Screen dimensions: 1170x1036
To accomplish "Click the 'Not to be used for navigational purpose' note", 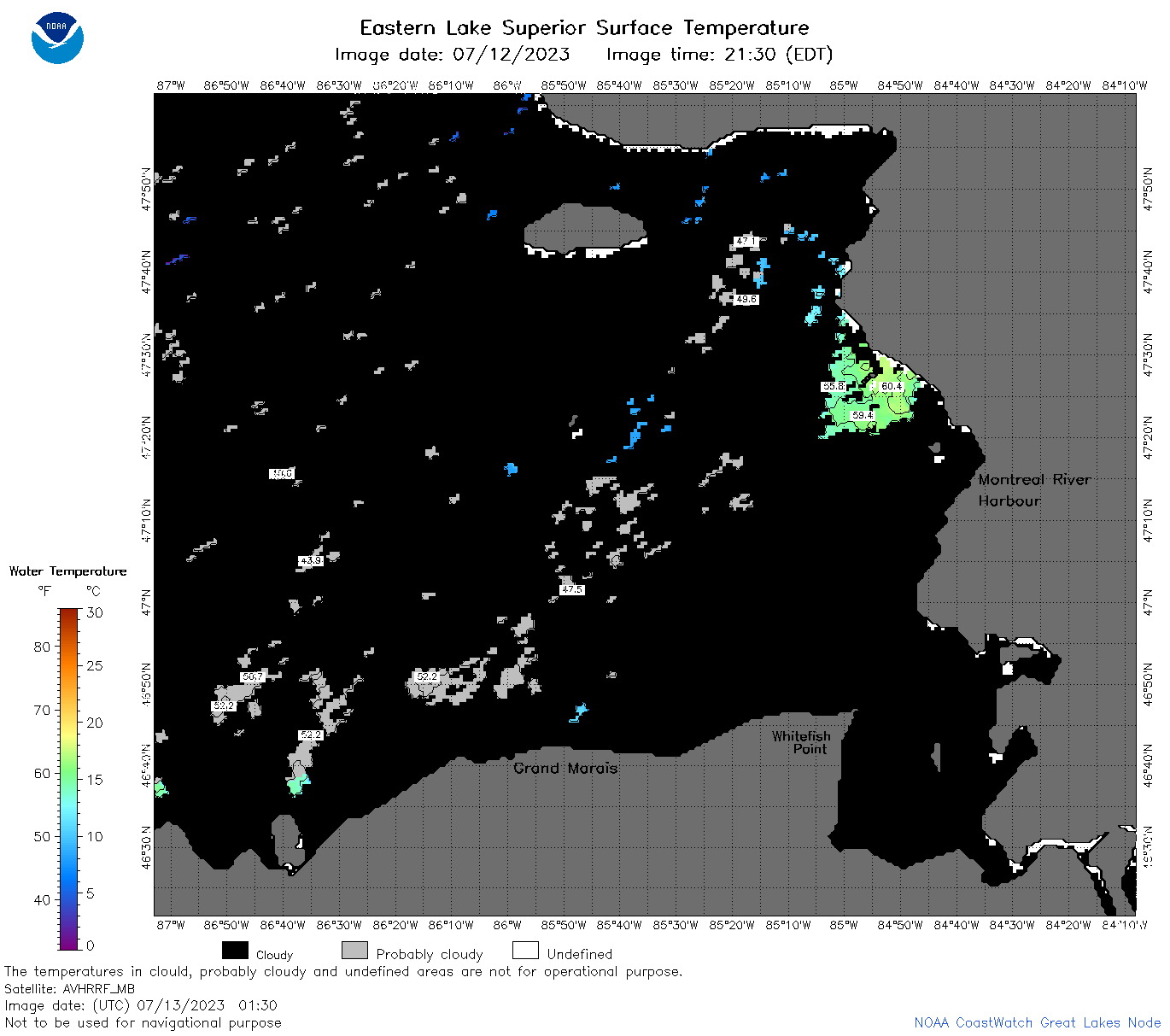I will point(143,1022).
